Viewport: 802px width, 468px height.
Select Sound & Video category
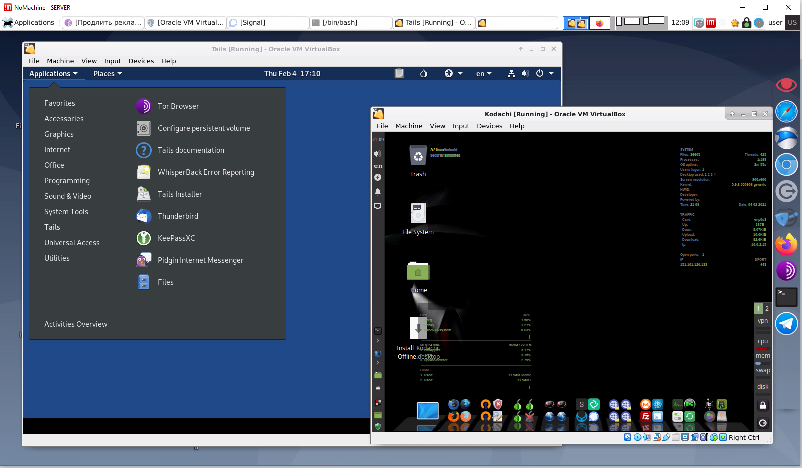coord(68,196)
